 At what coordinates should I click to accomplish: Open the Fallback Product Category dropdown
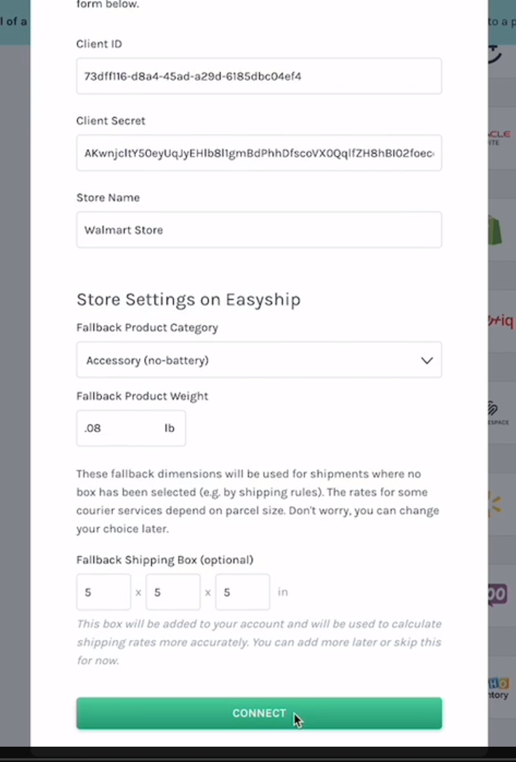pyautogui.click(x=259, y=360)
